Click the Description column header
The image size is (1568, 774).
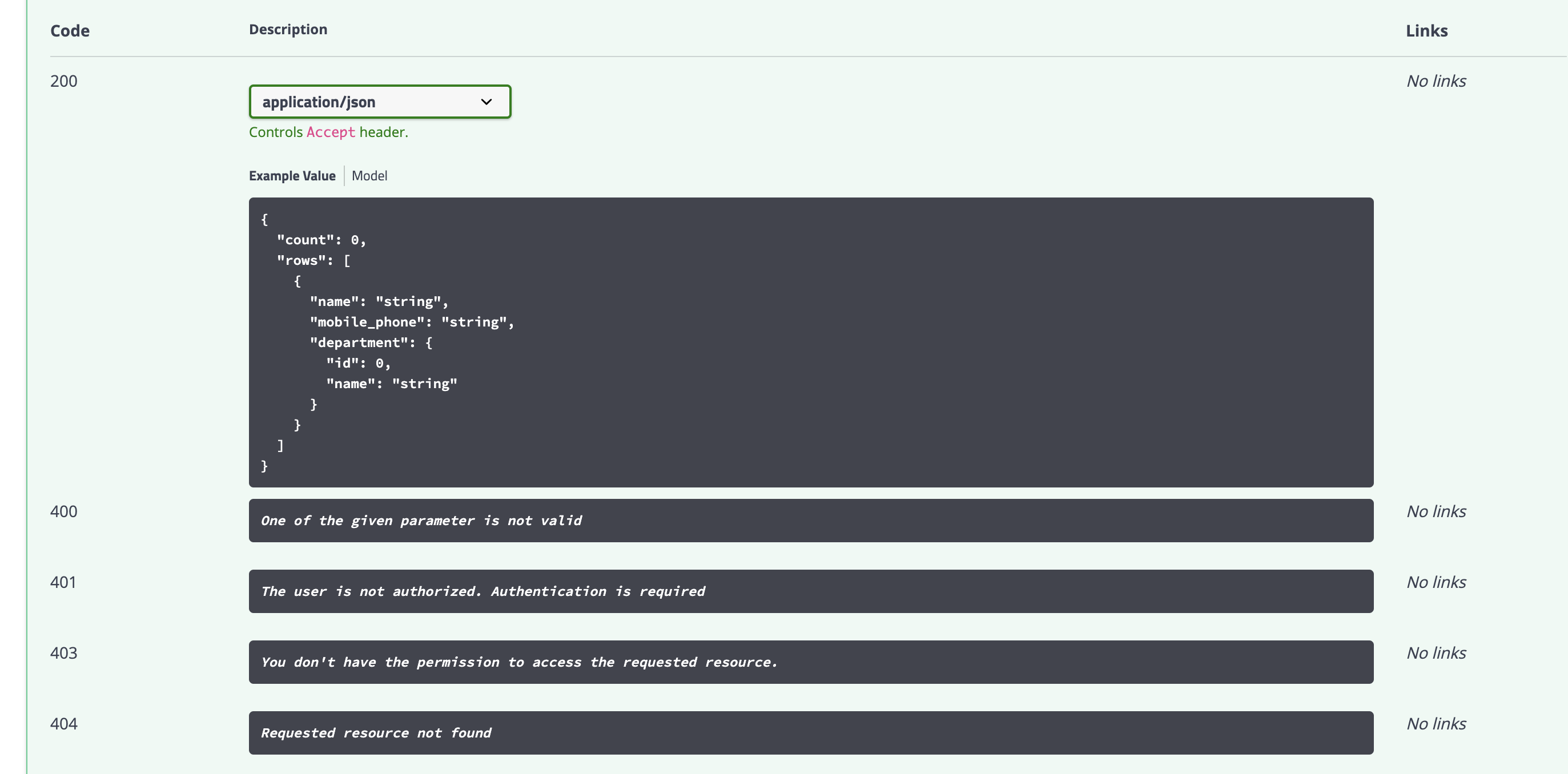pos(288,29)
